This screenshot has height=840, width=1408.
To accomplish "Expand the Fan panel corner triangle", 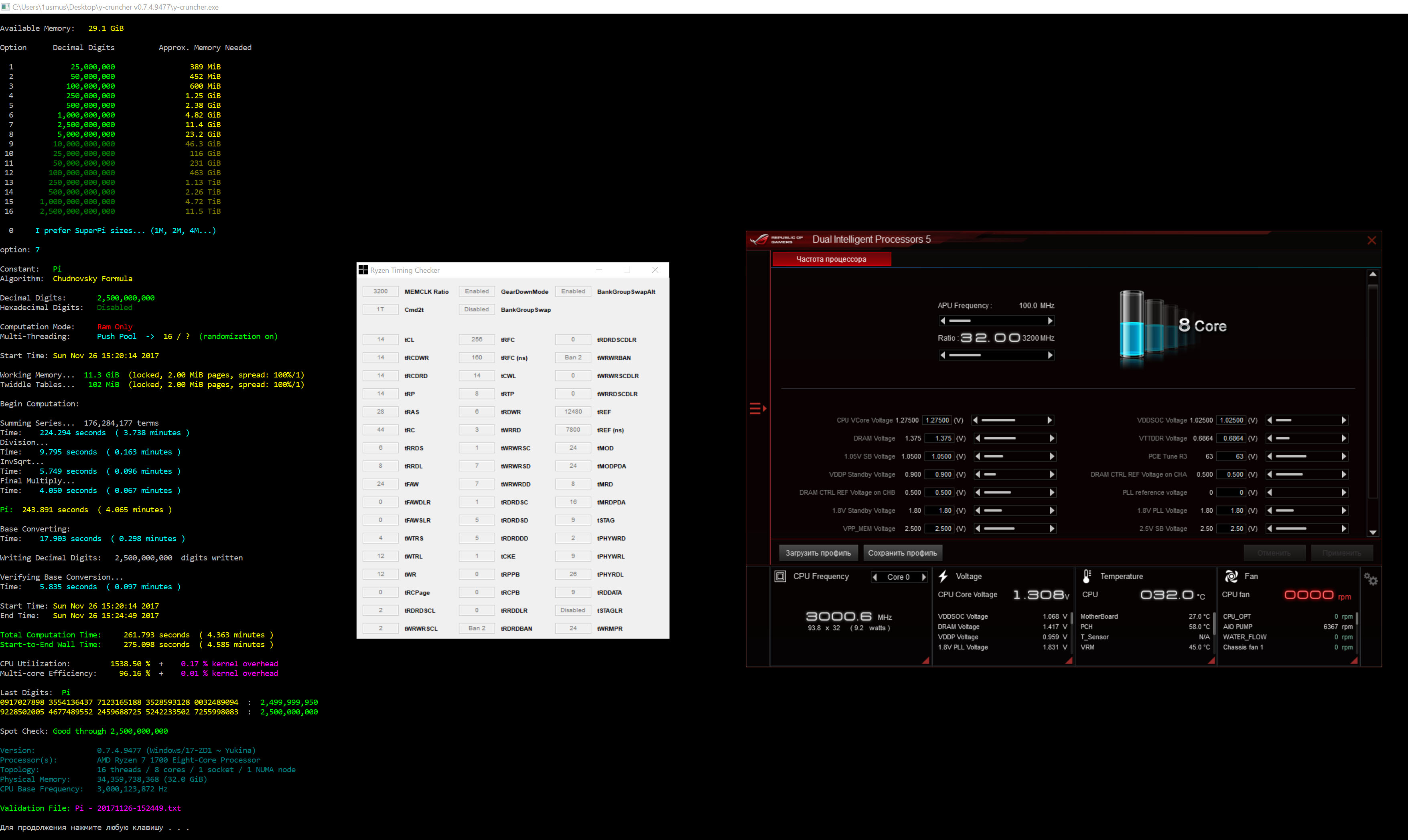I will point(1354,661).
